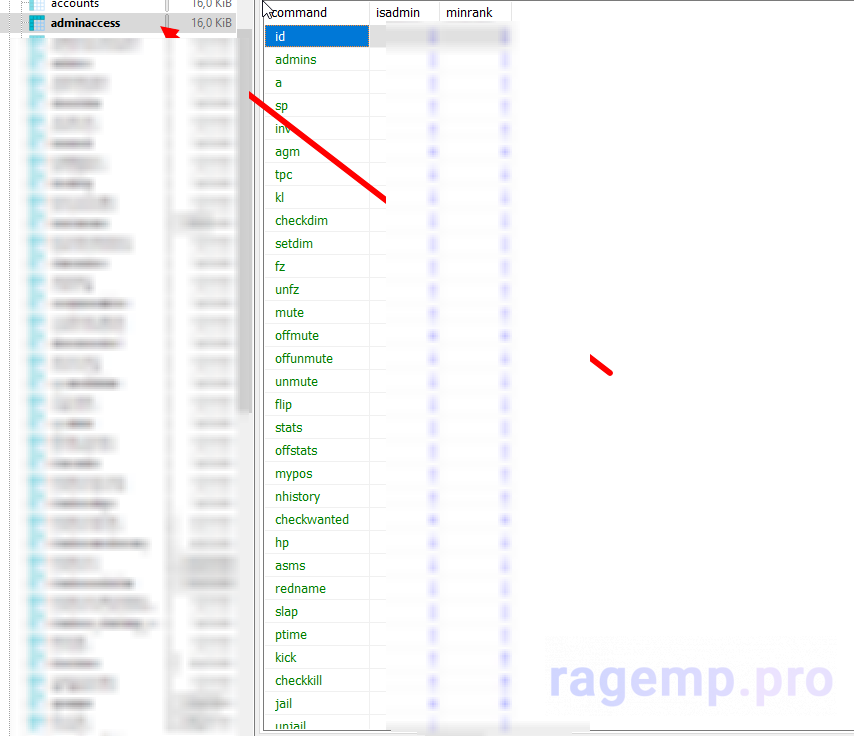This screenshot has height=736, width=854.
Task: Click the minrank column header
Action: (x=468, y=12)
